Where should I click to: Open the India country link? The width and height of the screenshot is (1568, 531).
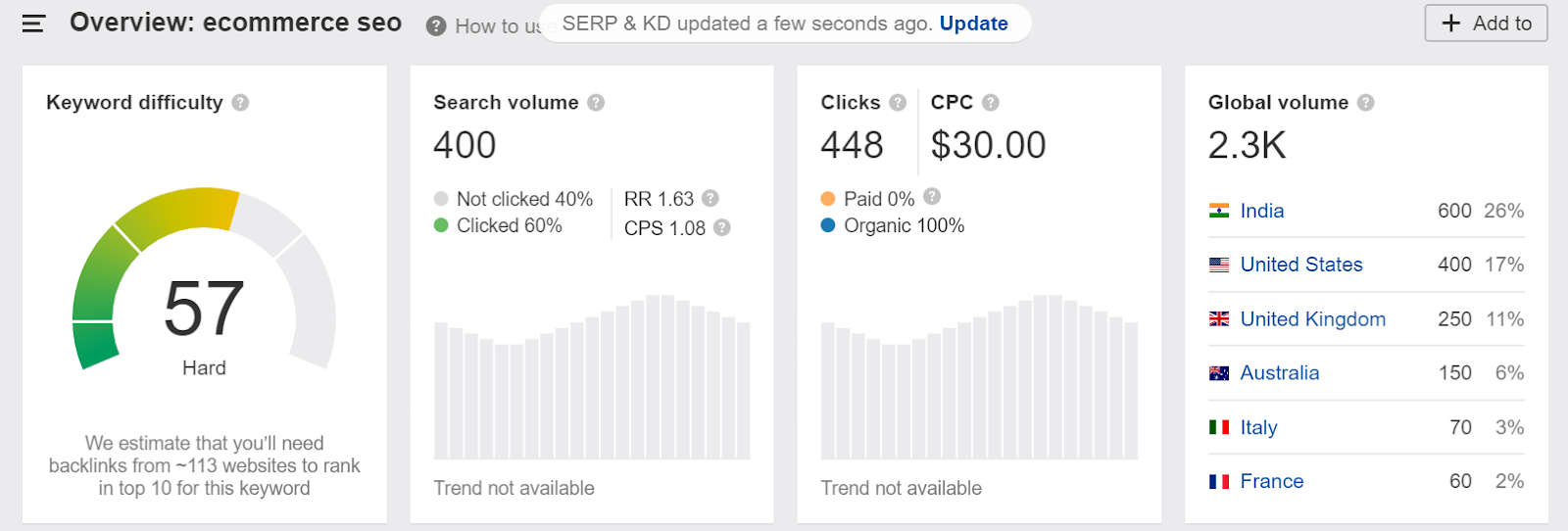(1261, 211)
